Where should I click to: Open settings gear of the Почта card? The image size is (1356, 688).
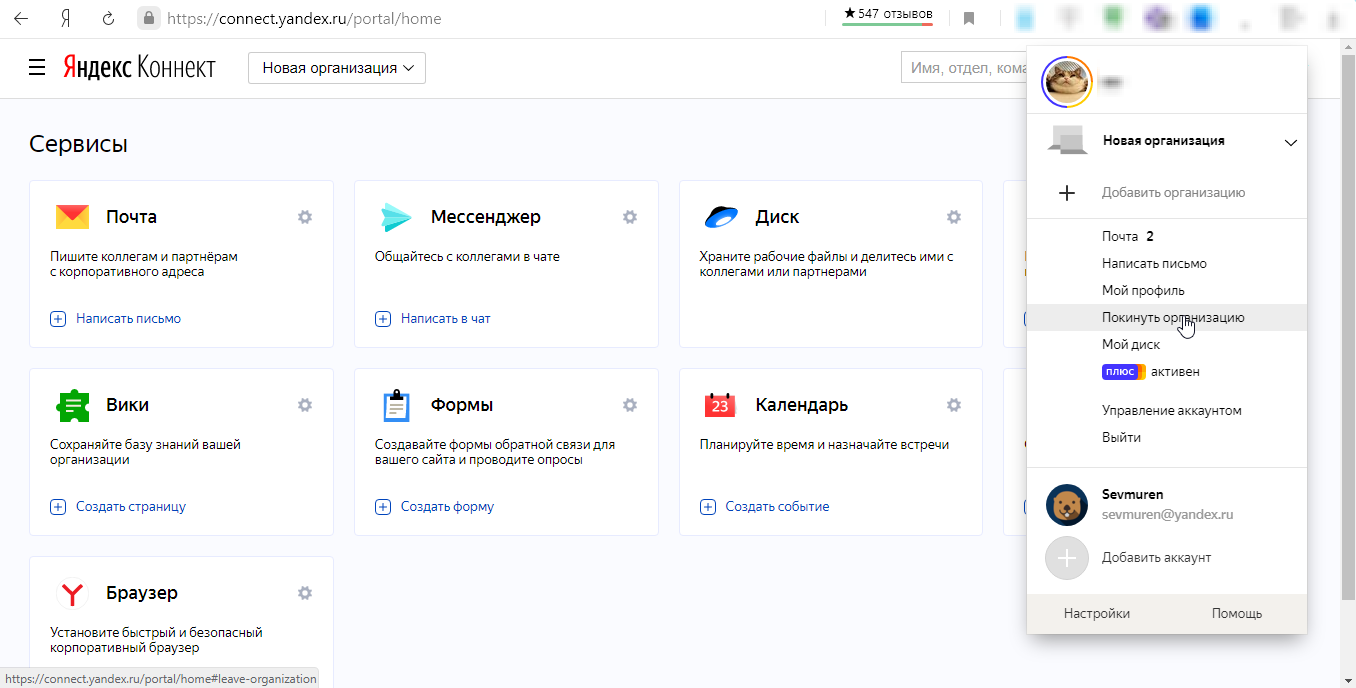(x=305, y=217)
